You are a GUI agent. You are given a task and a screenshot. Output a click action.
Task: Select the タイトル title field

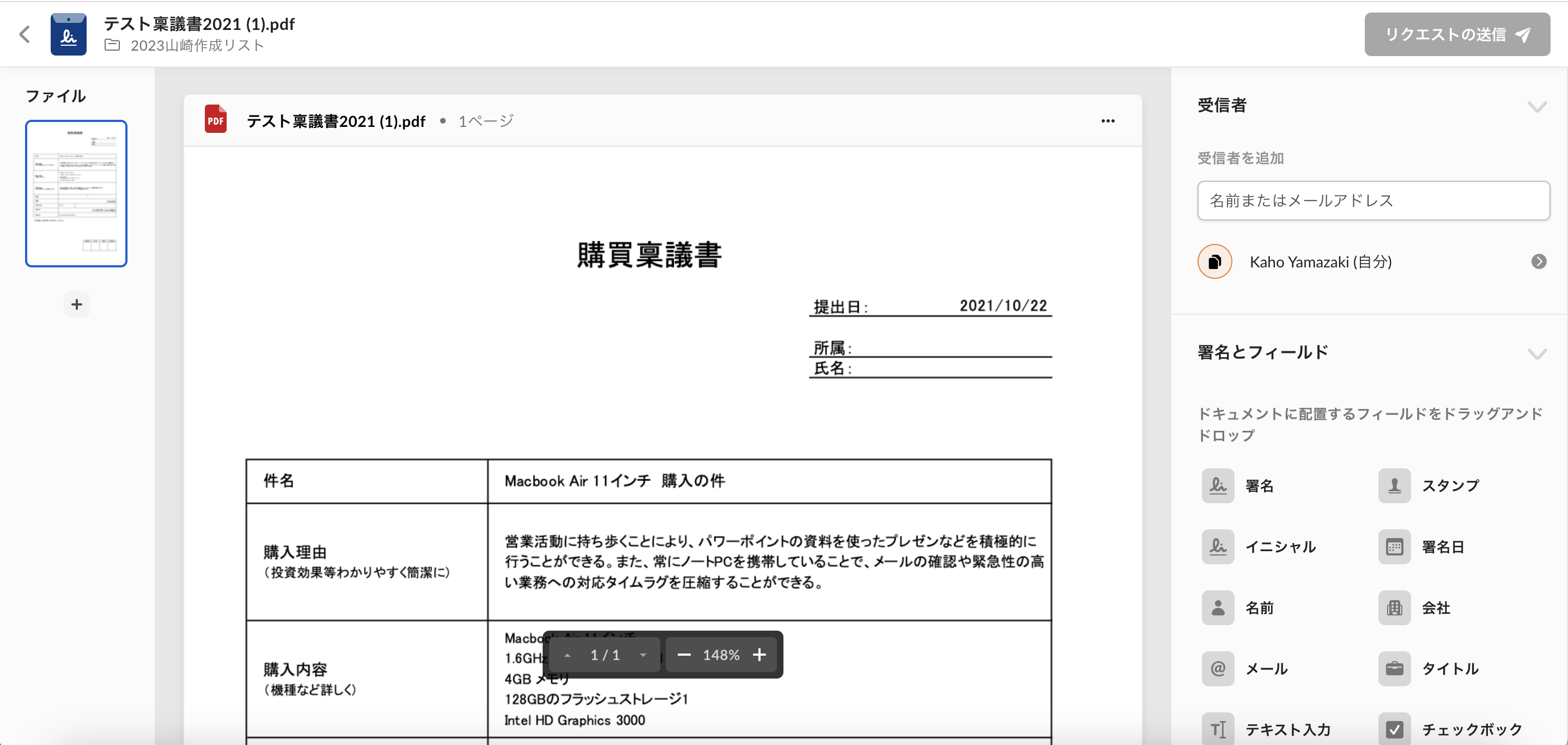click(1429, 668)
